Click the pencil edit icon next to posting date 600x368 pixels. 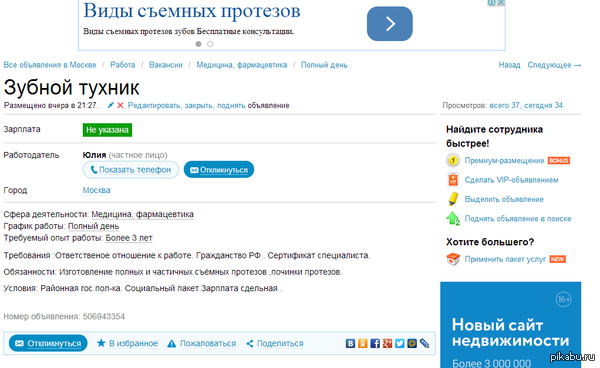pos(111,105)
